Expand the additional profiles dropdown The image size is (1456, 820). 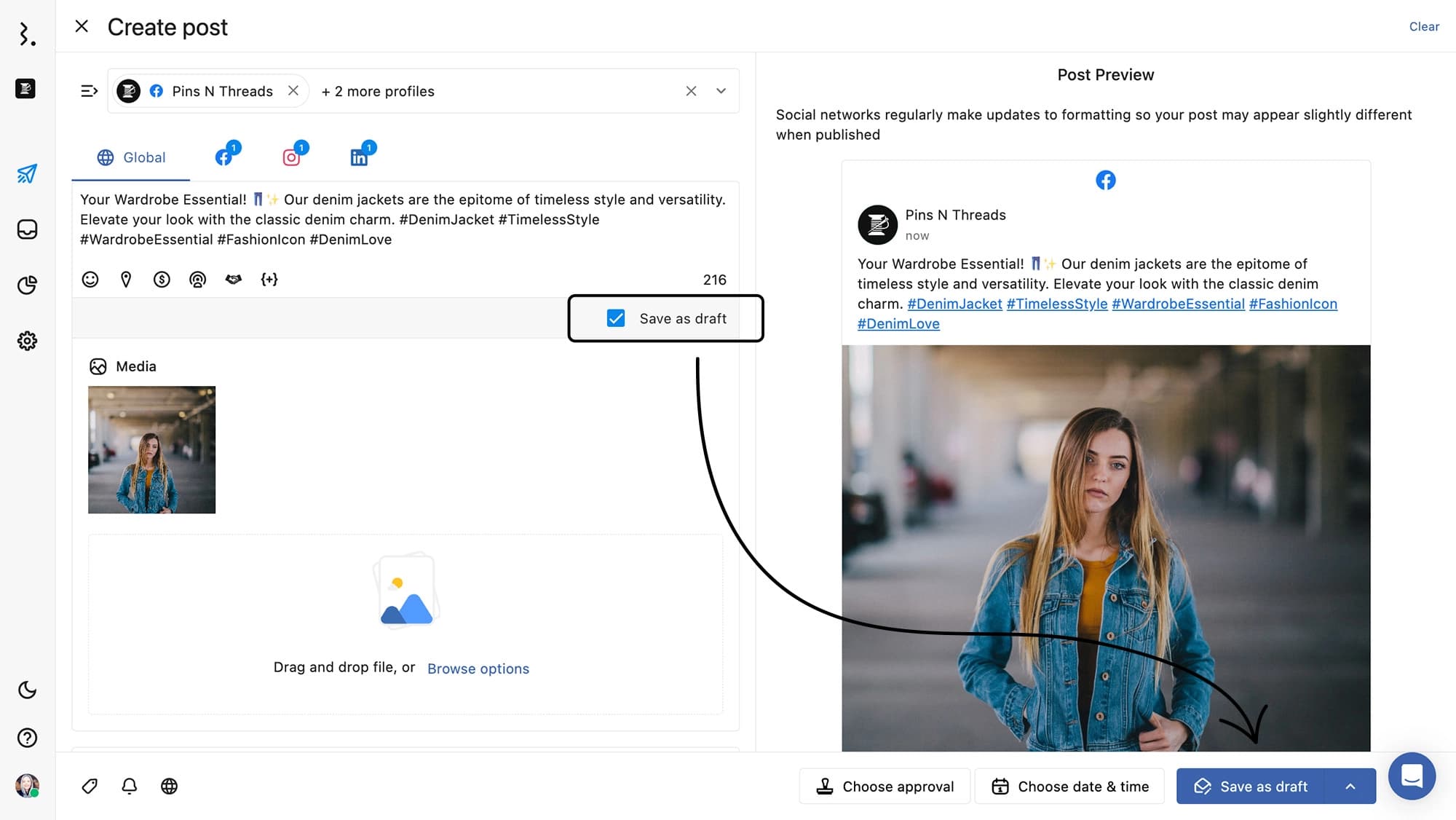(720, 91)
